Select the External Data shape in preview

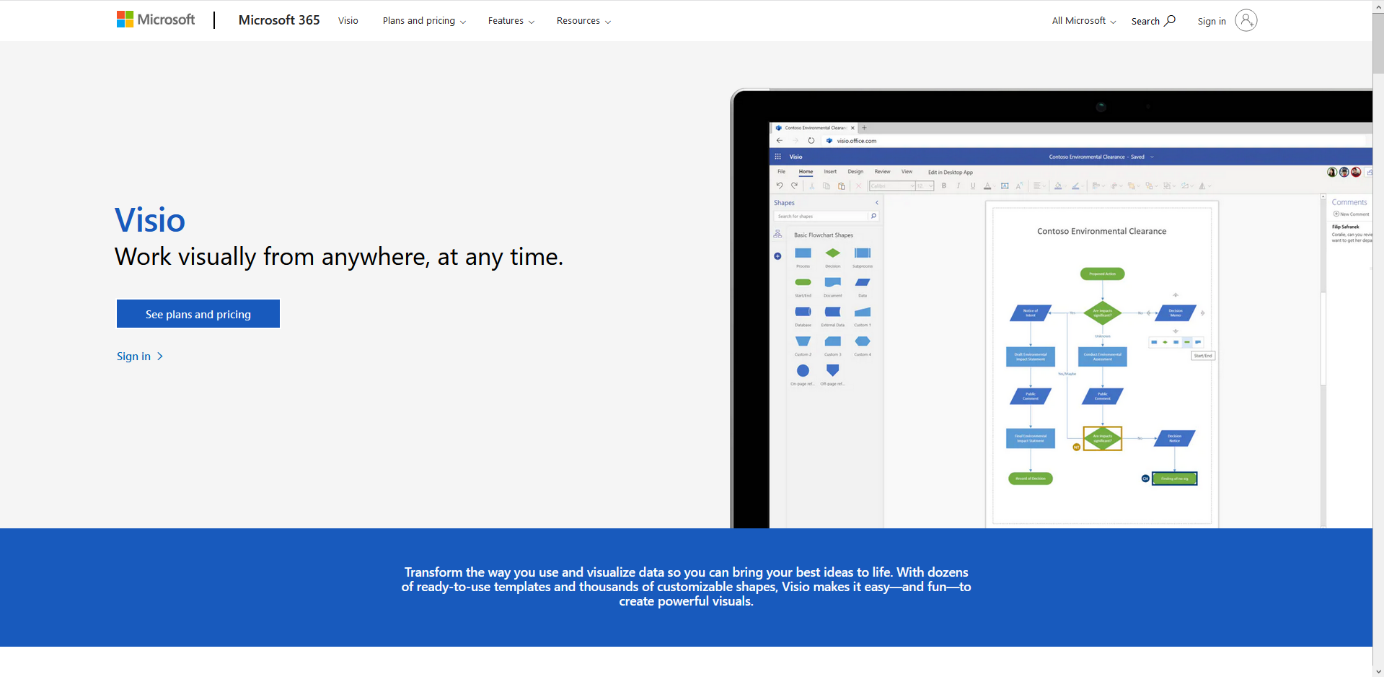point(832,312)
